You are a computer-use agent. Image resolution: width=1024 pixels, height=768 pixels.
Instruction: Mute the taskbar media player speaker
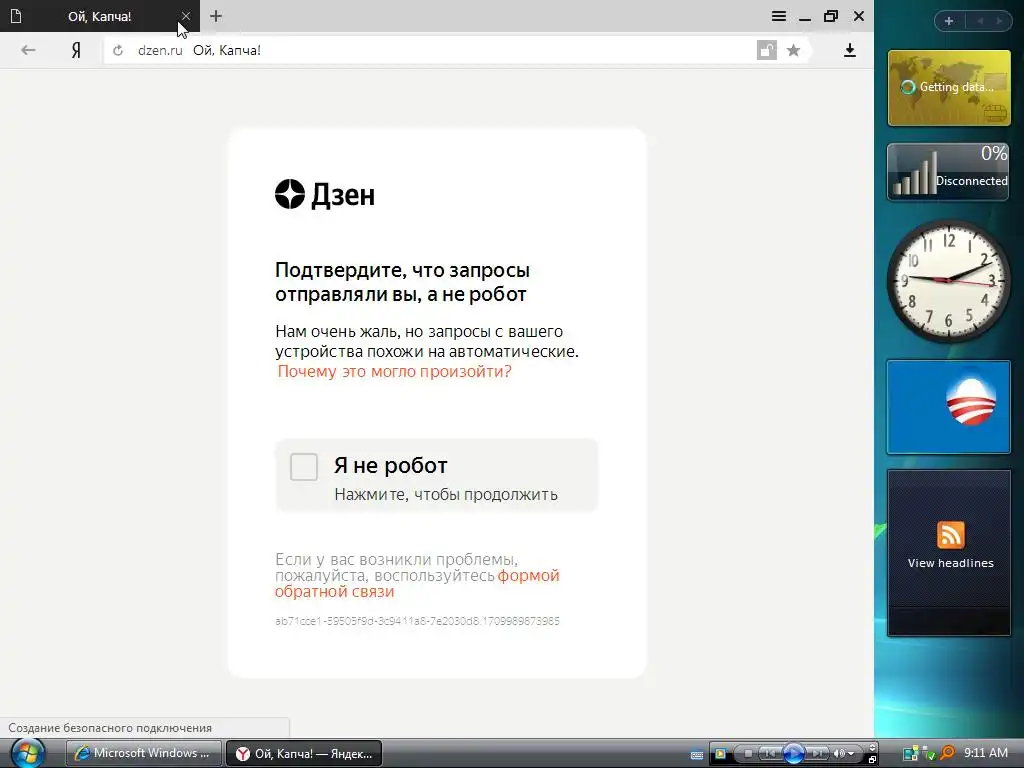click(840, 754)
